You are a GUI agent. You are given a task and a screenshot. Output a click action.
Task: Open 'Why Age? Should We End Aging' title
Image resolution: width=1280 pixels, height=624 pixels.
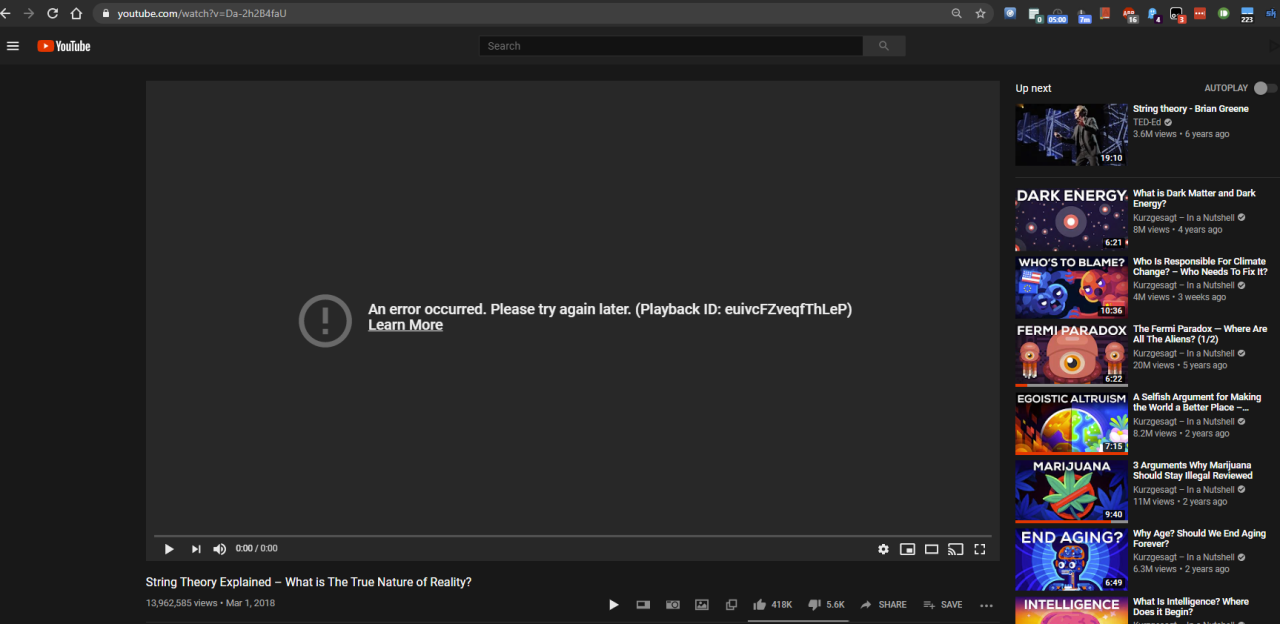[1199, 538]
